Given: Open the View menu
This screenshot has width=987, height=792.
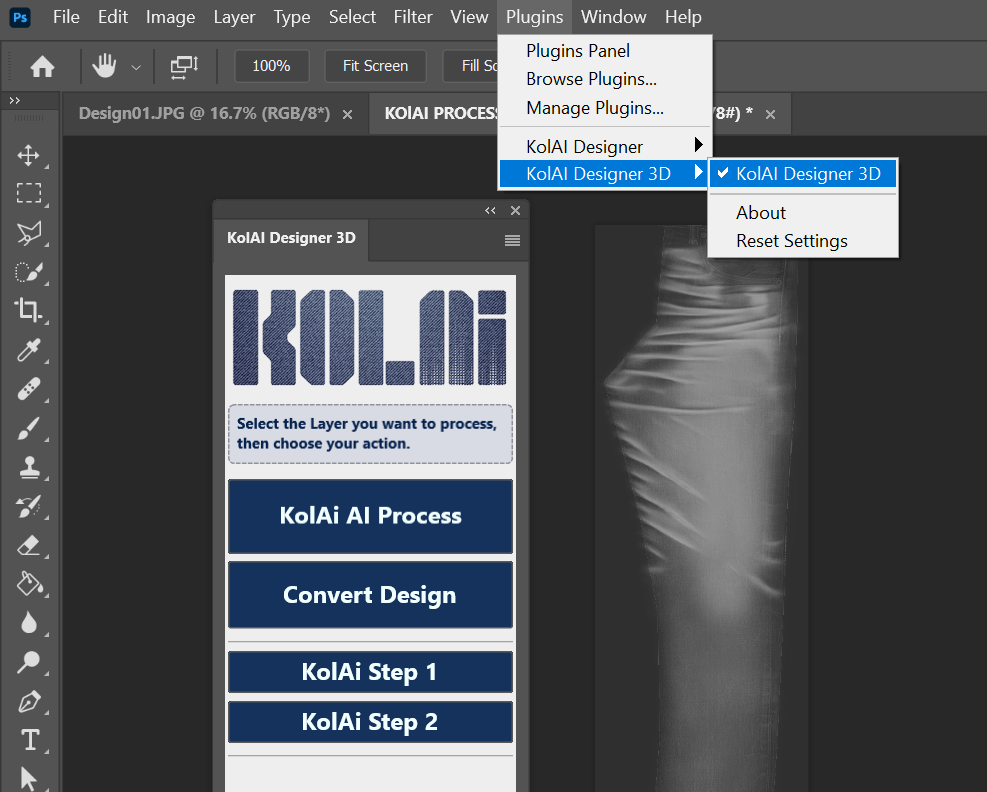Looking at the screenshot, I should (x=469, y=17).
